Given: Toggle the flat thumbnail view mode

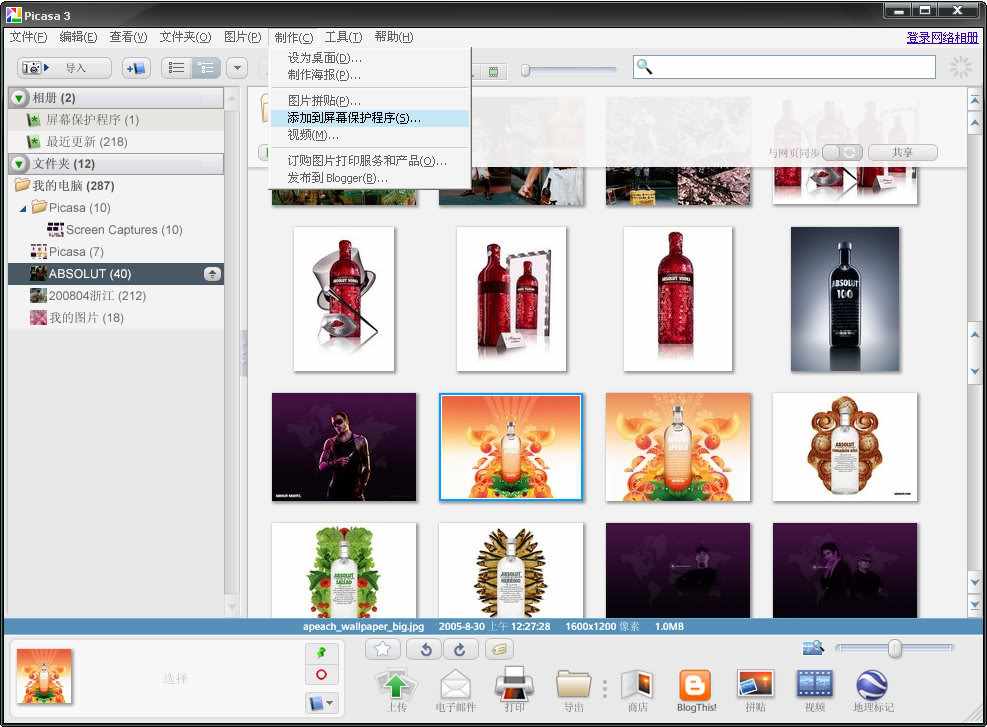Looking at the screenshot, I should (176, 68).
